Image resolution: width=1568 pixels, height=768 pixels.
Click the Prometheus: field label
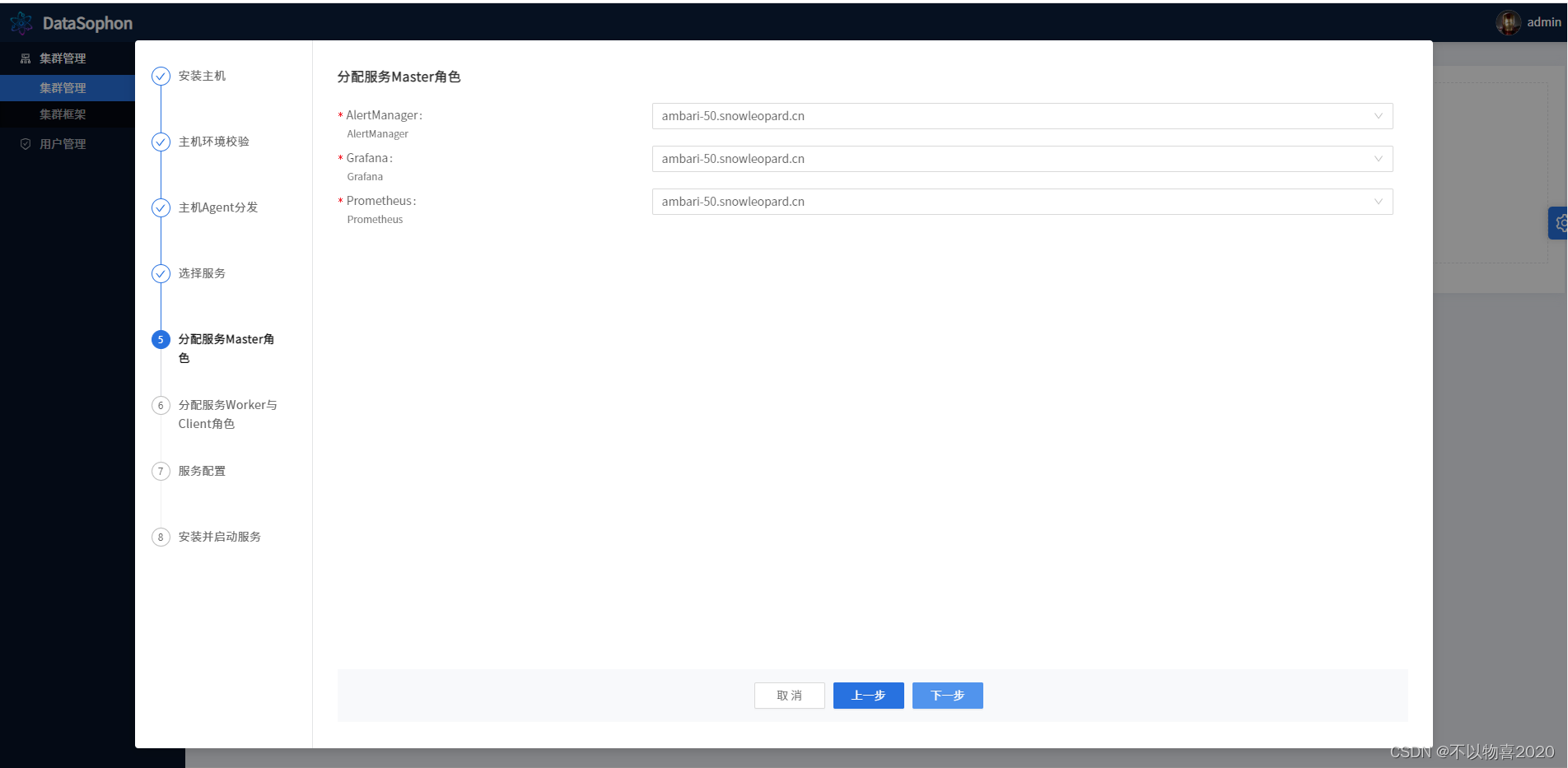click(x=381, y=201)
